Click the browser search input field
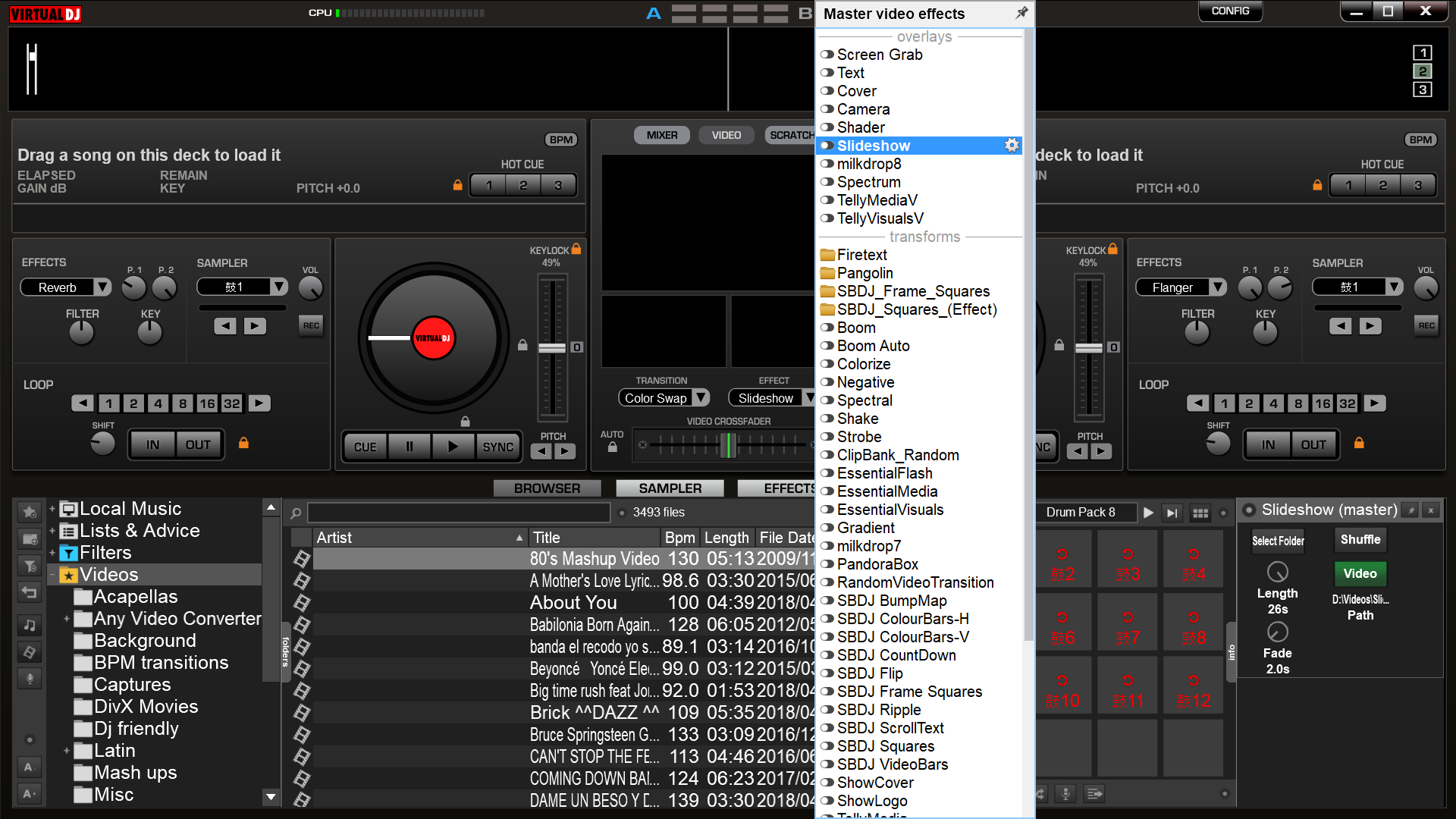The image size is (1456, 819). pyautogui.click(x=459, y=513)
